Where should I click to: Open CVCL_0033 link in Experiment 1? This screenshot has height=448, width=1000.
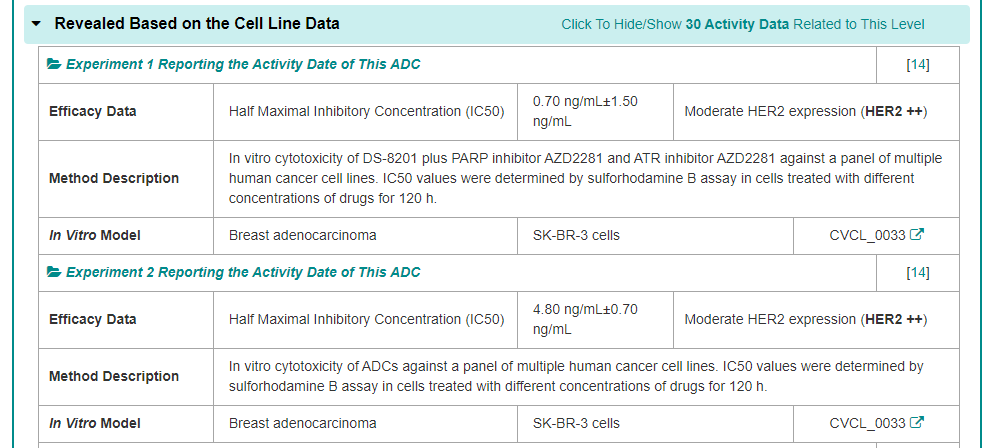pyautogui.click(x=867, y=236)
